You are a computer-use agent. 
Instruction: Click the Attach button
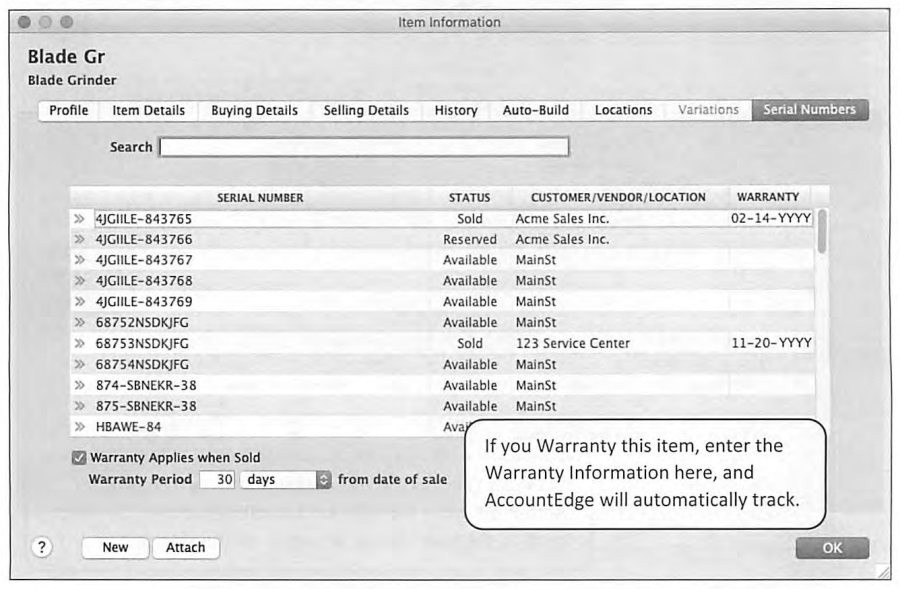tap(185, 548)
